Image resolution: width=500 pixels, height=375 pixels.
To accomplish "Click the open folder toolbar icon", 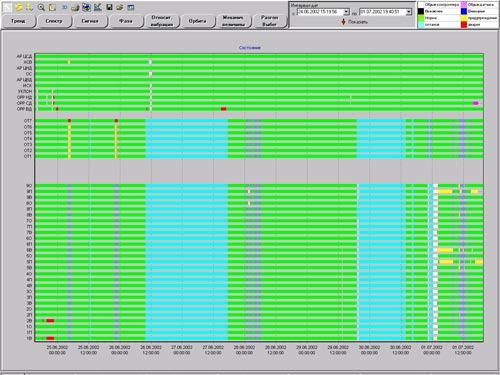I will (x=120, y=7).
